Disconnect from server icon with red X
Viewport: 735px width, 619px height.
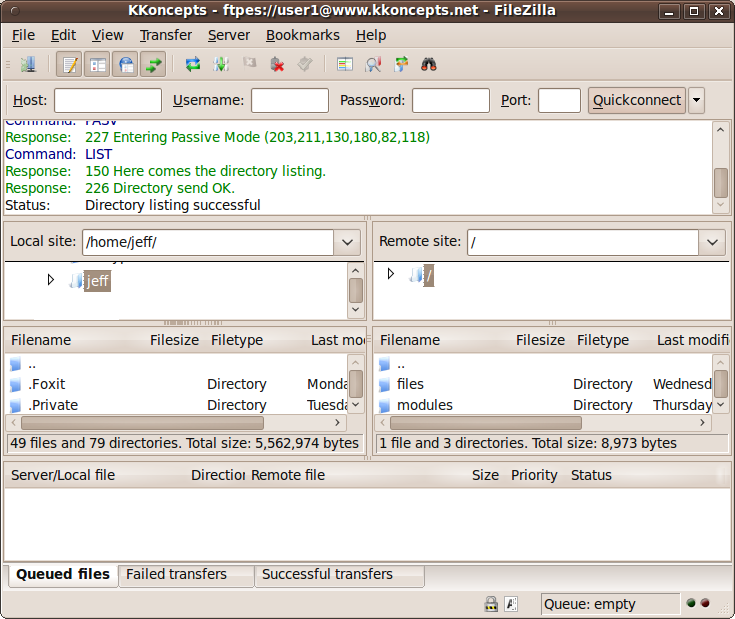pos(277,64)
